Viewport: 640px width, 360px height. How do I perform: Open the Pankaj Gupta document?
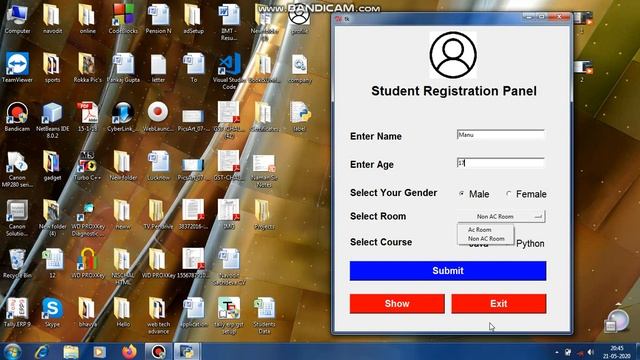point(123,67)
